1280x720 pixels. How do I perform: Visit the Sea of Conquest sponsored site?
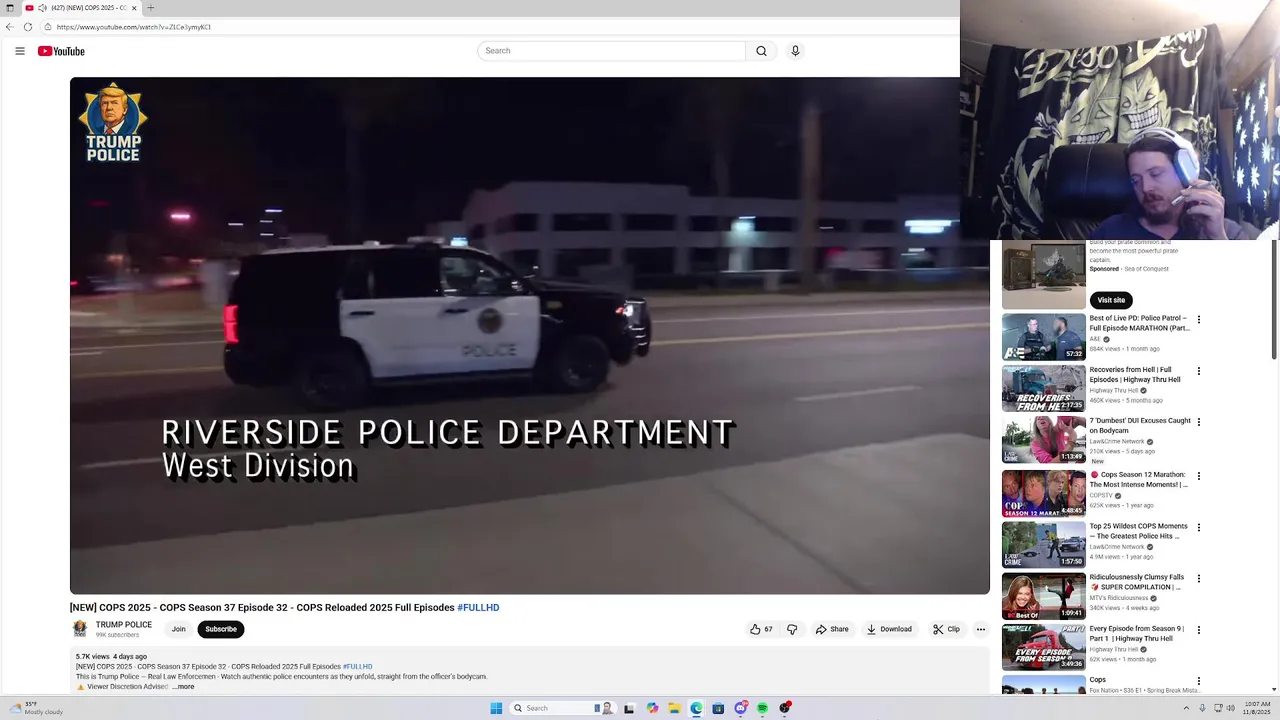(x=1111, y=300)
